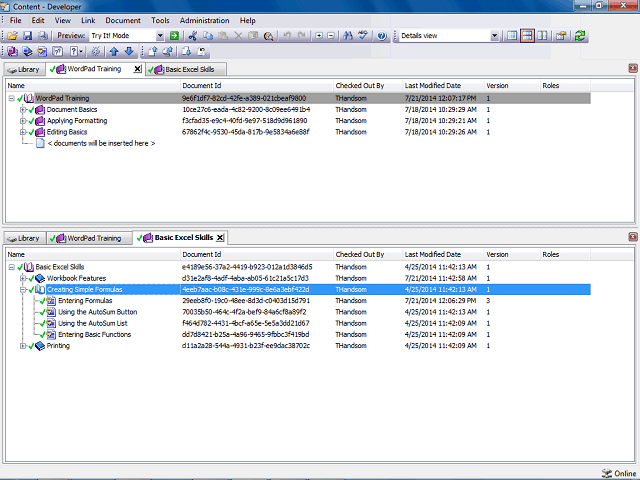Viewport: 640px width, 480px height.
Task: Expand the Printing node
Action: coord(23,346)
